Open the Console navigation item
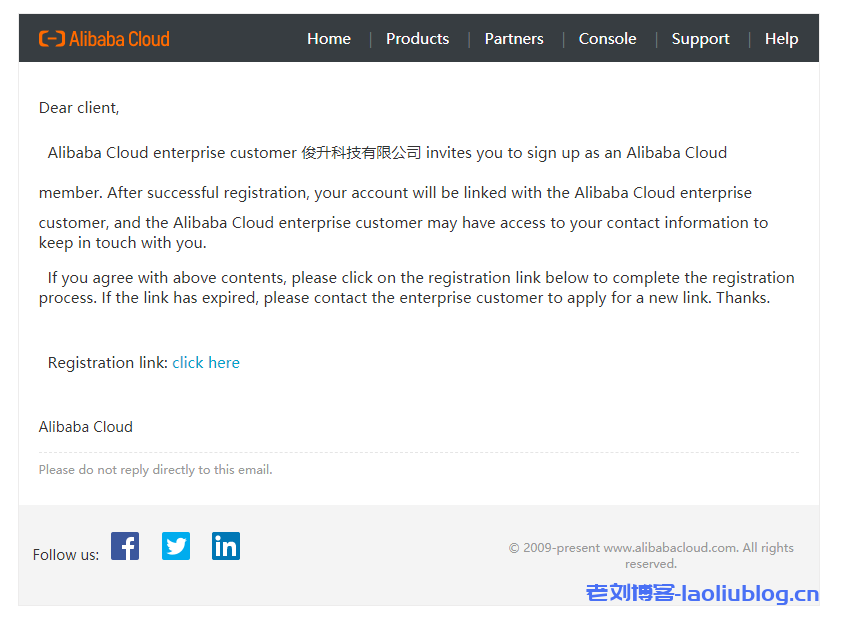The height and width of the screenshot is (631, 845). (607, 39)
